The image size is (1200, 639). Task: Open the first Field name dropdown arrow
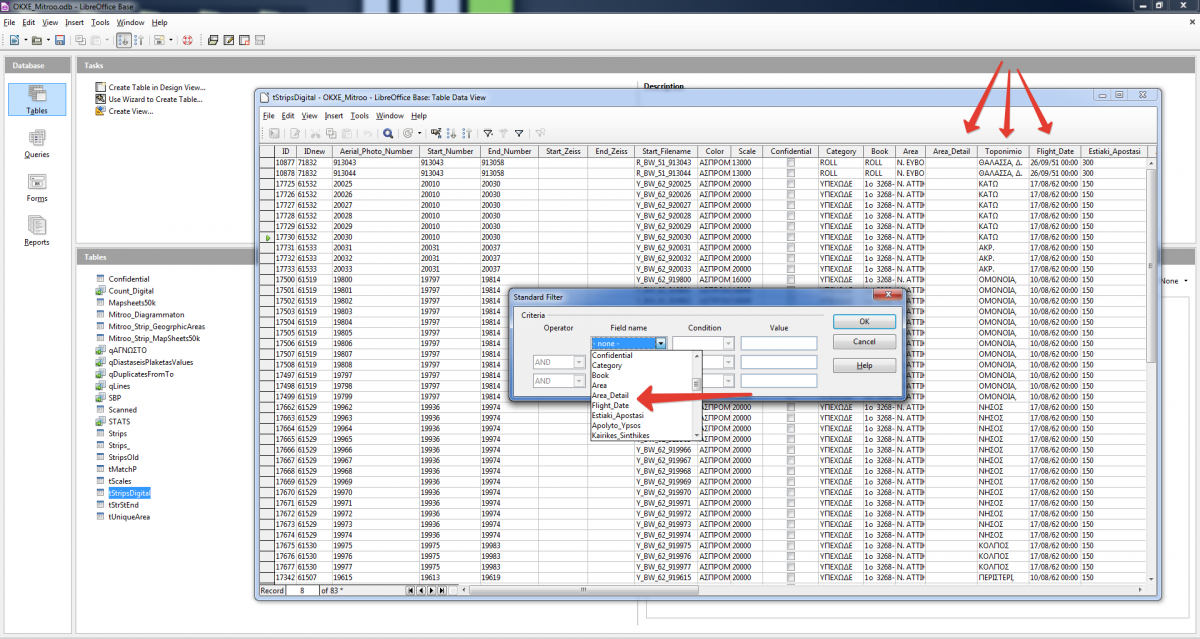click(661, 343)
